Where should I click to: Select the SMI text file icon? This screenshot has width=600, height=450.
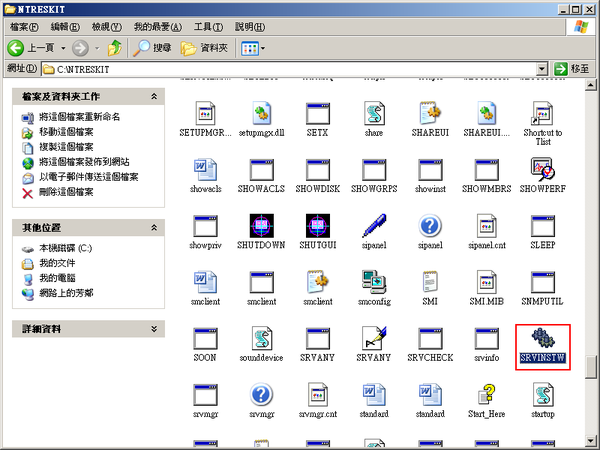tap(430, 282)
